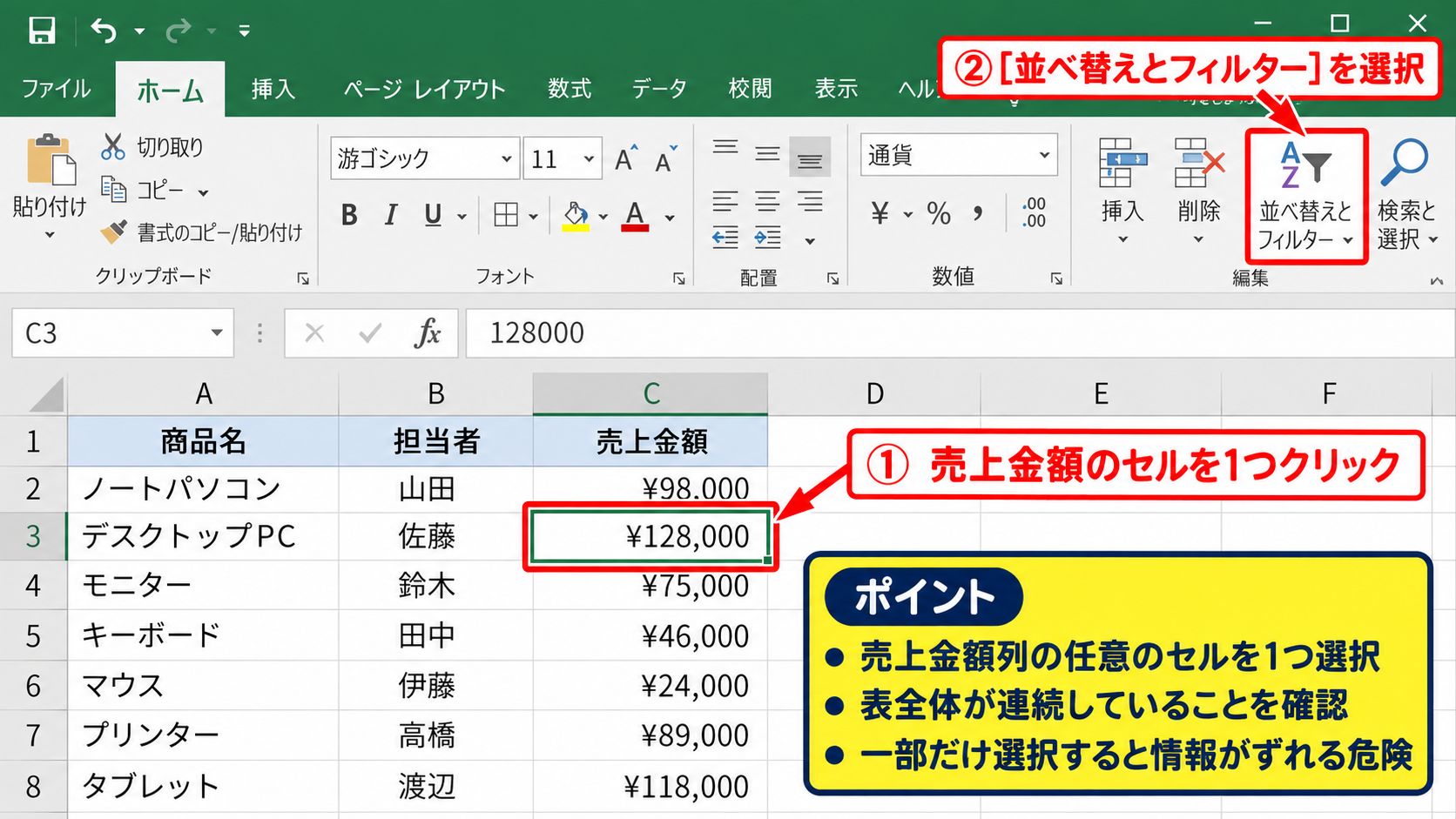Viewport: 1456px width, 819px height.
Task: Apply the red font color A
Action: click(635, 215)
